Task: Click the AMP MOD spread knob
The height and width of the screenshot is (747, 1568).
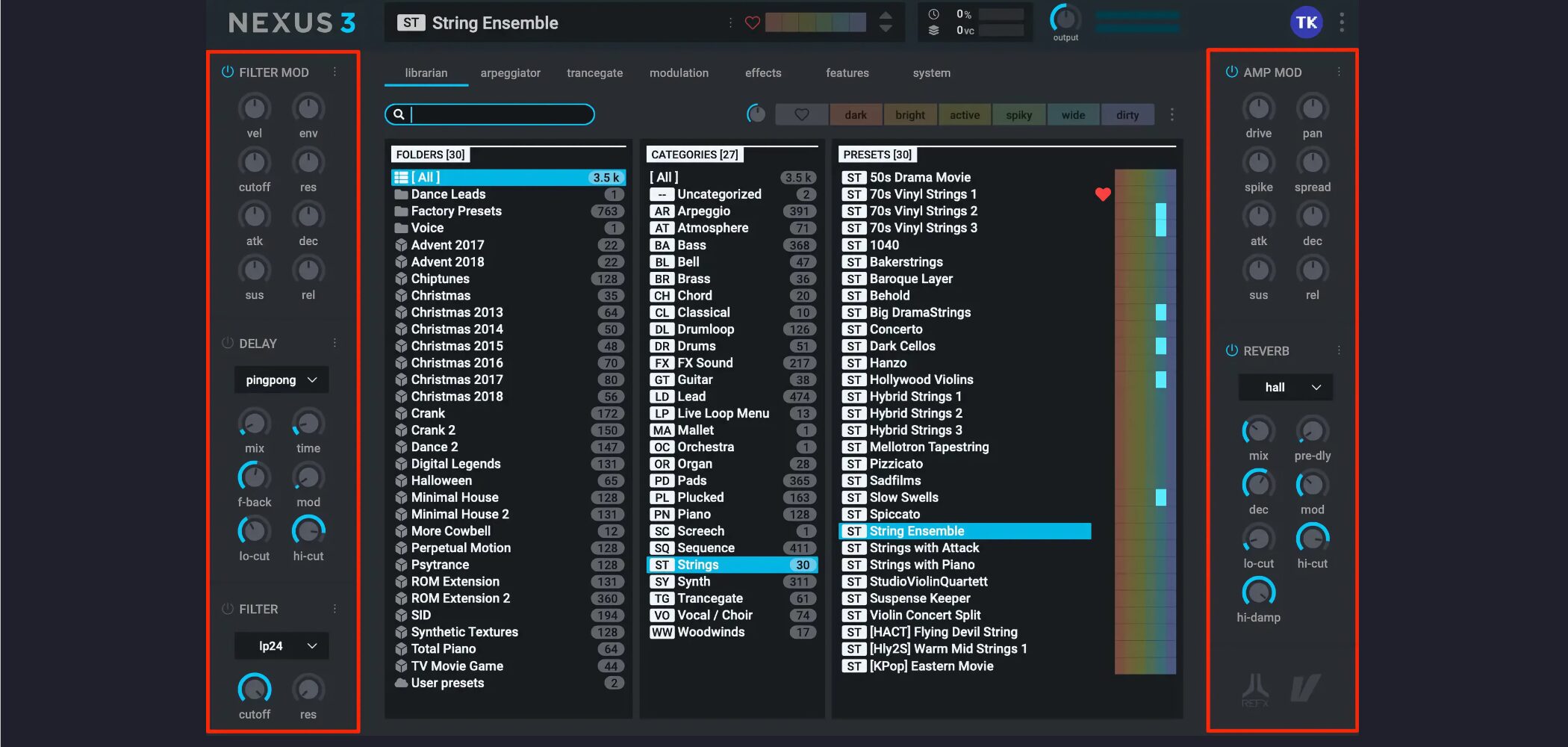Action: pos(1313,162)
